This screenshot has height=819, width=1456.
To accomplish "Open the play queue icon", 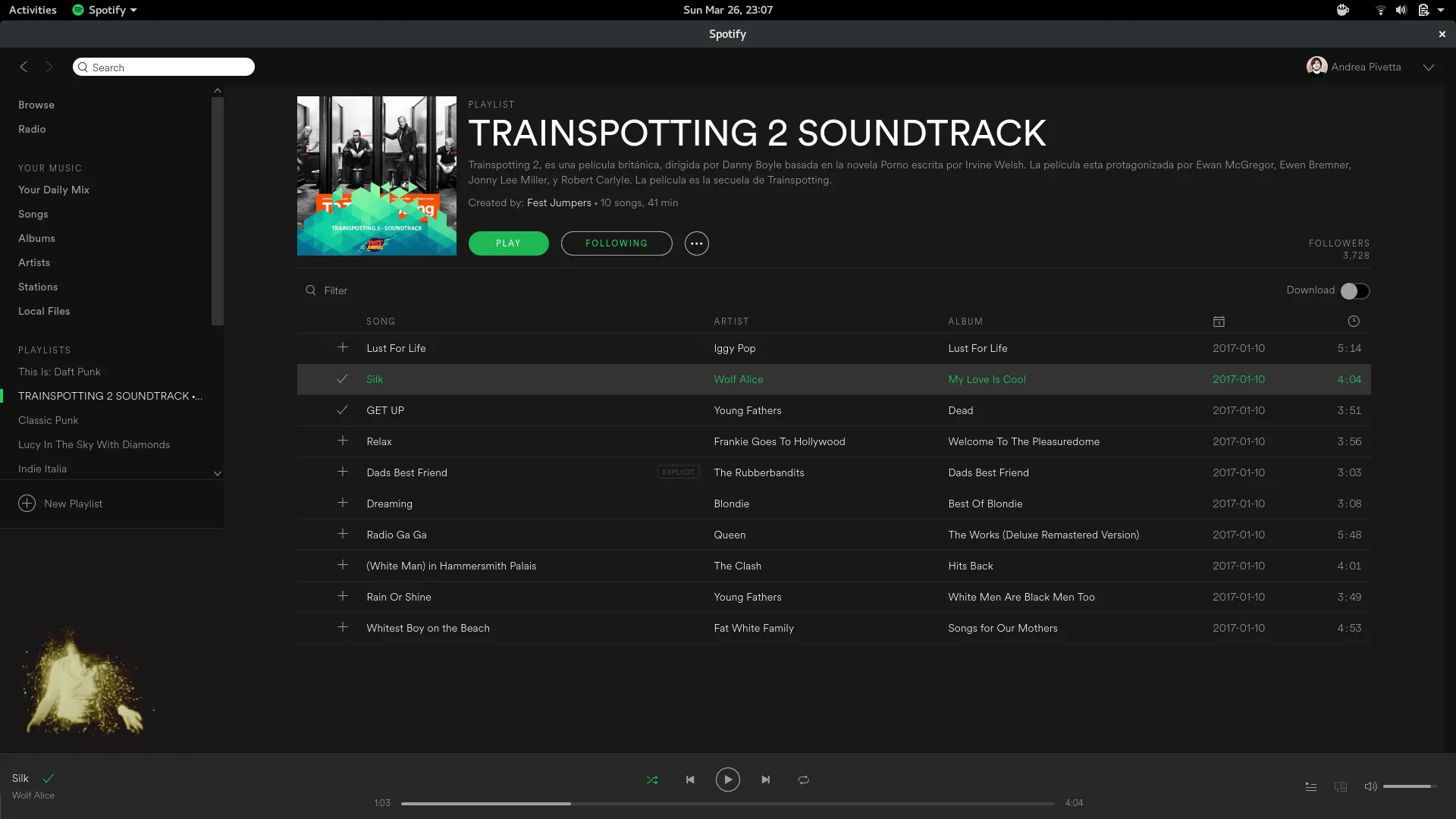I will [x=1310, y=786].
